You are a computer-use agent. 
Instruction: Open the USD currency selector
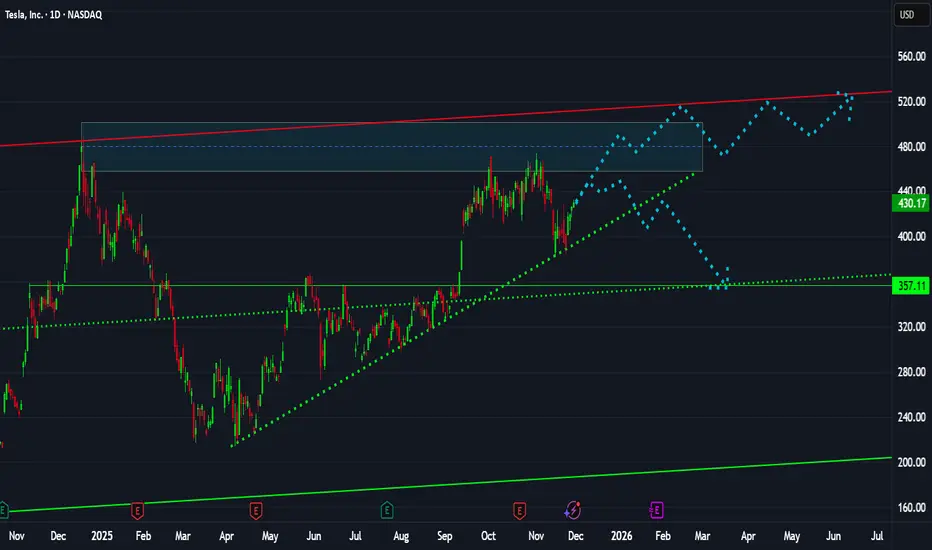tap(911, 15)
